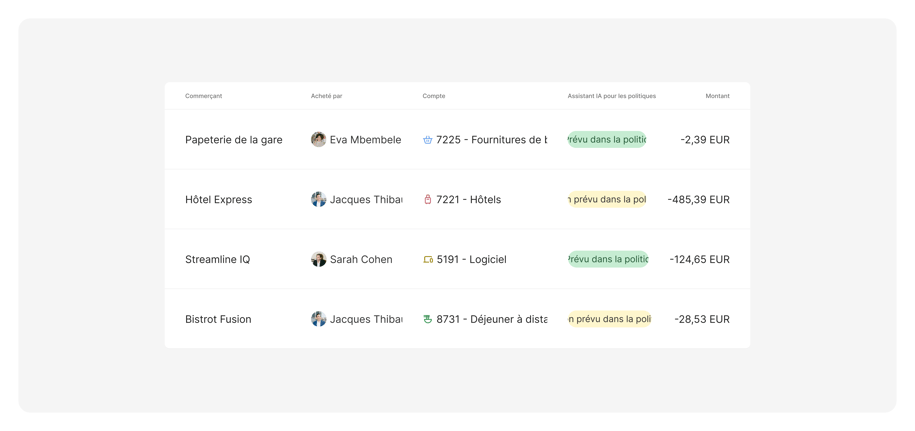Screen dimensions: 915x431
Task: Click the luggage icon beside 7221 Hôtels
Action: point(427,199)
